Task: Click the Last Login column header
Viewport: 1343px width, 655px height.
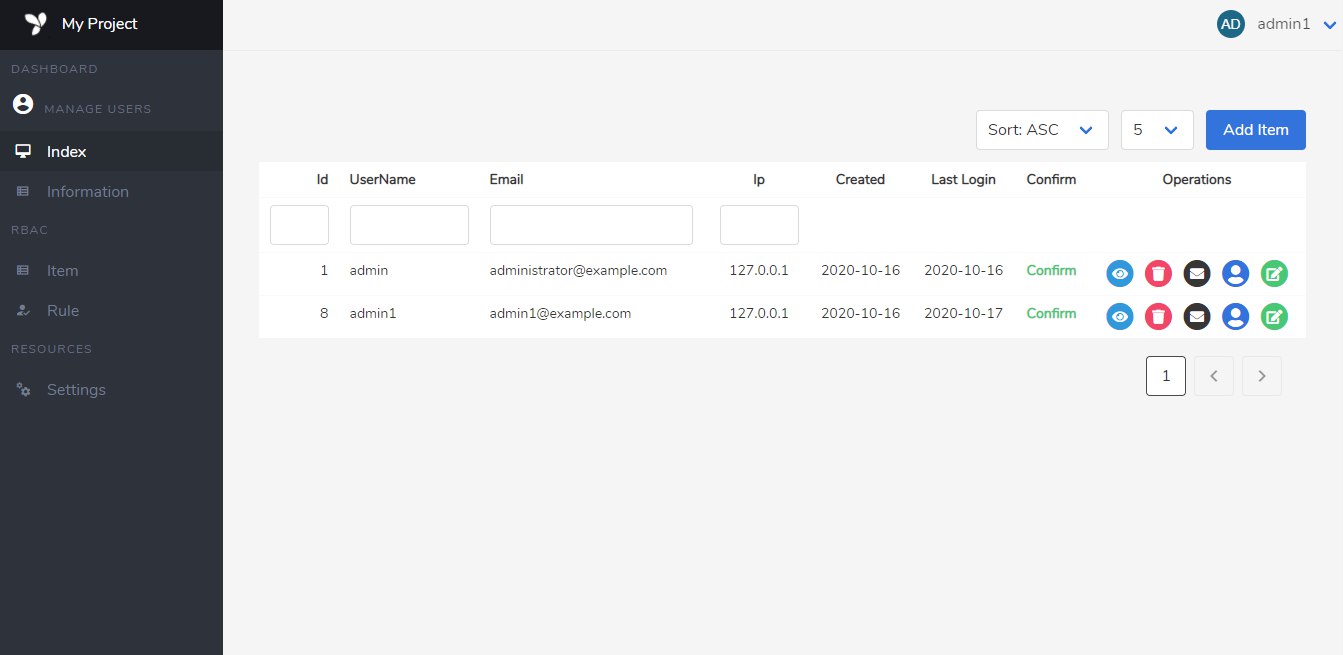Action: click(963, 180)
